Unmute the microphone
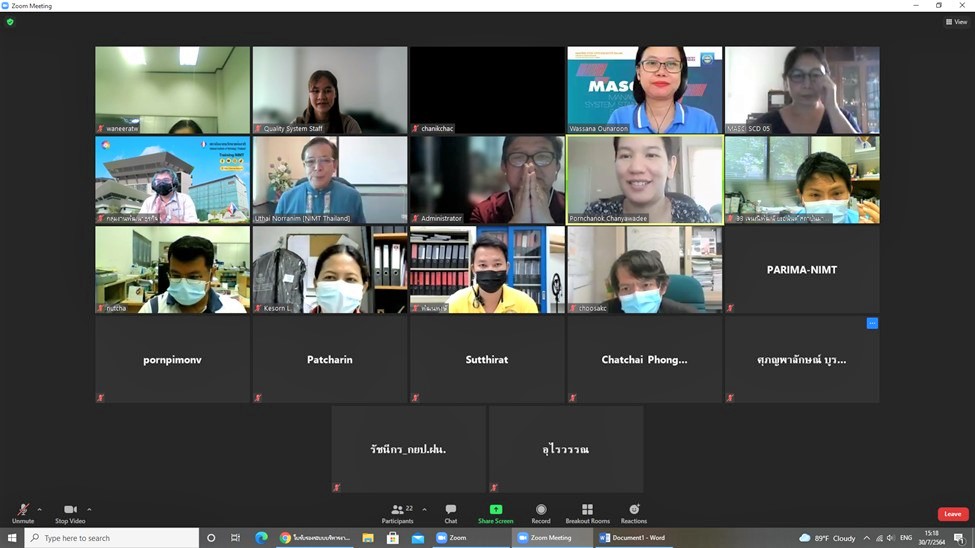 [22, 513]
